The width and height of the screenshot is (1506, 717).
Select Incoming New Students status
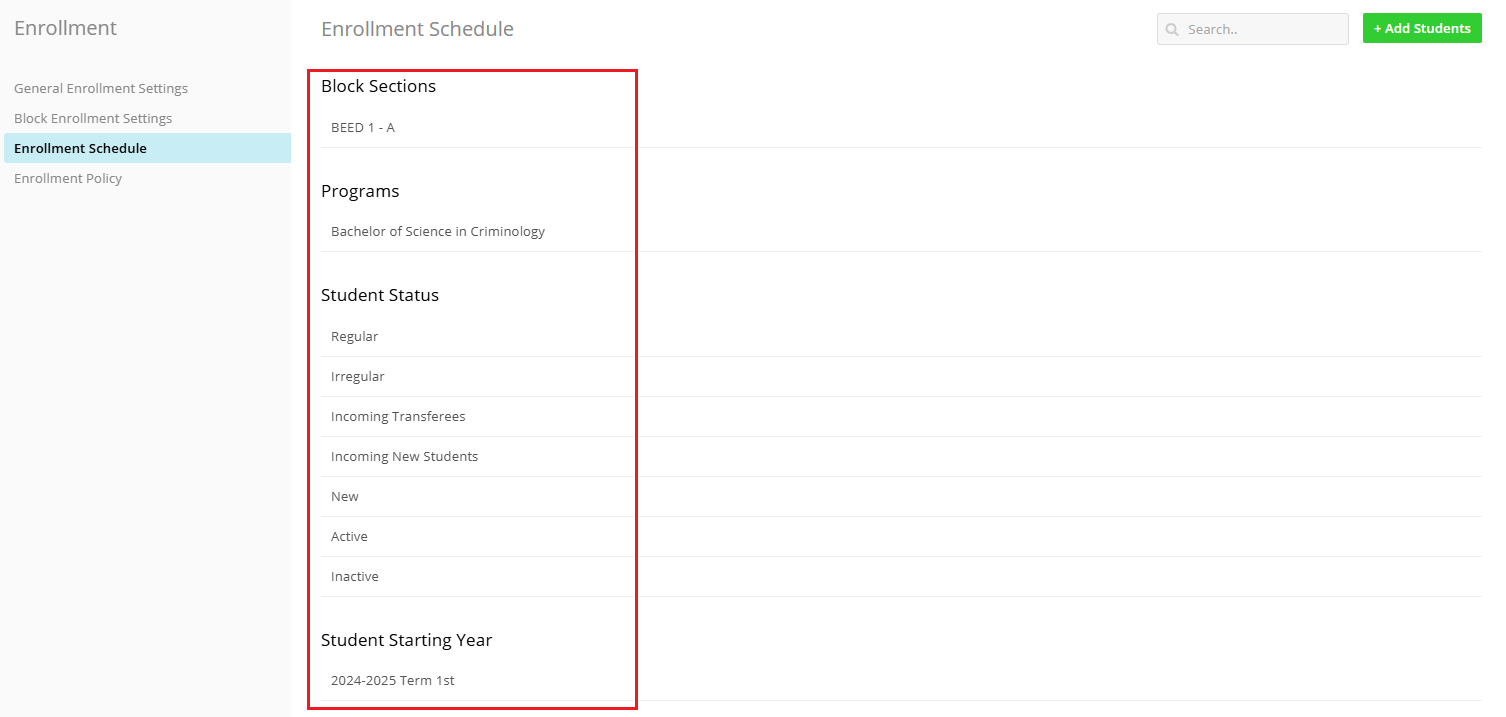(404, 456)
